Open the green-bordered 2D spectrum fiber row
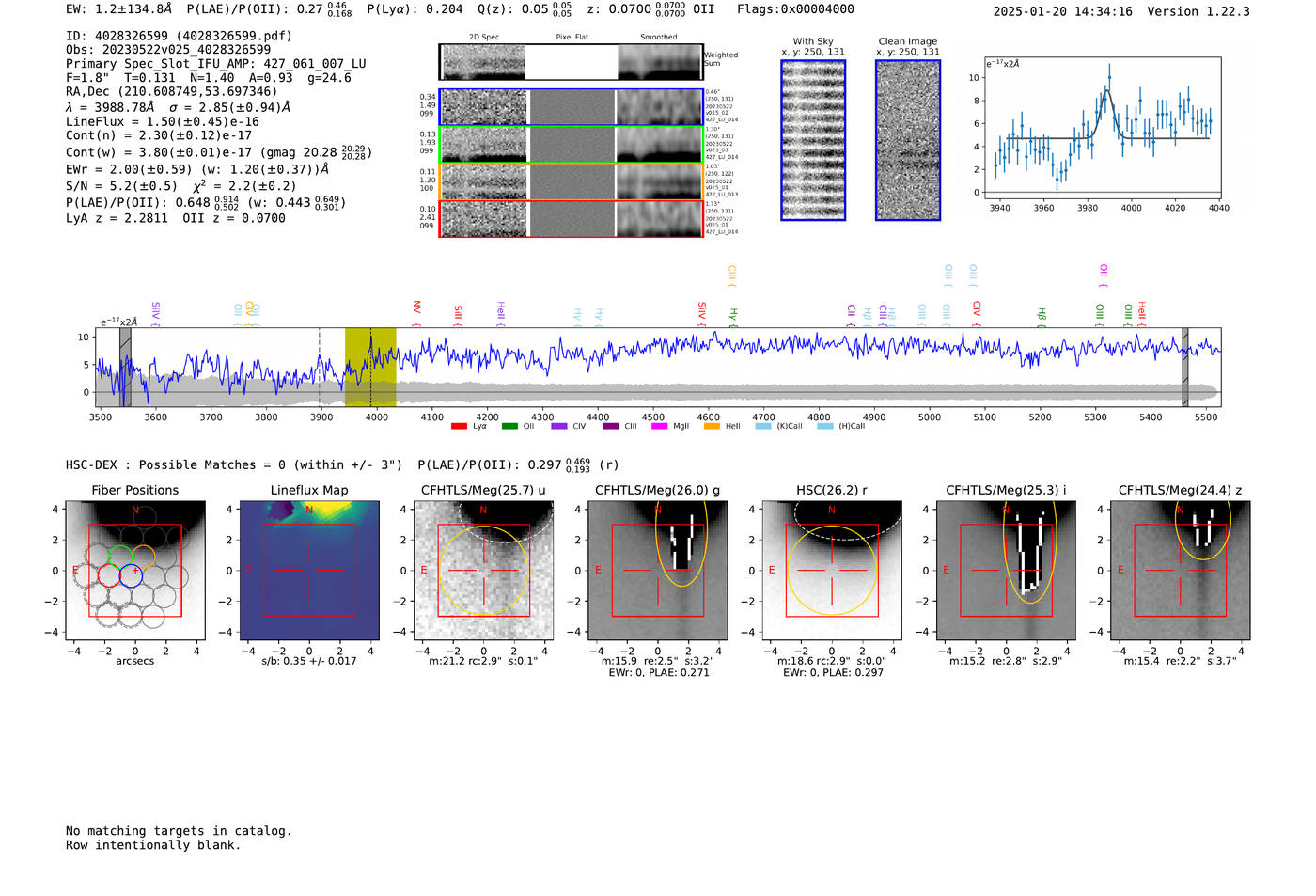1316x896 pixels. (572, 145)
